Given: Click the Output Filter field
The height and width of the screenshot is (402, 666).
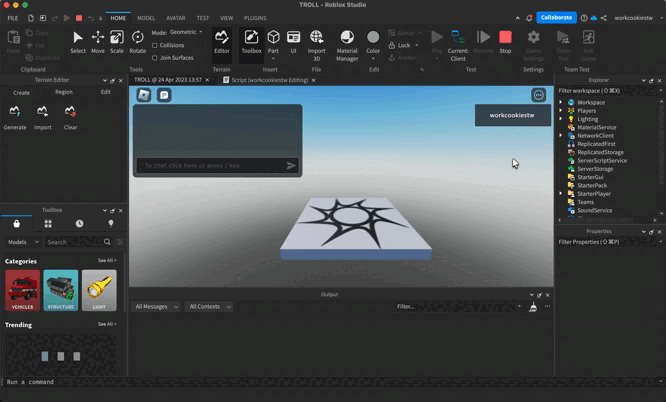Looking at the screenshot, I should click(458, 306).
